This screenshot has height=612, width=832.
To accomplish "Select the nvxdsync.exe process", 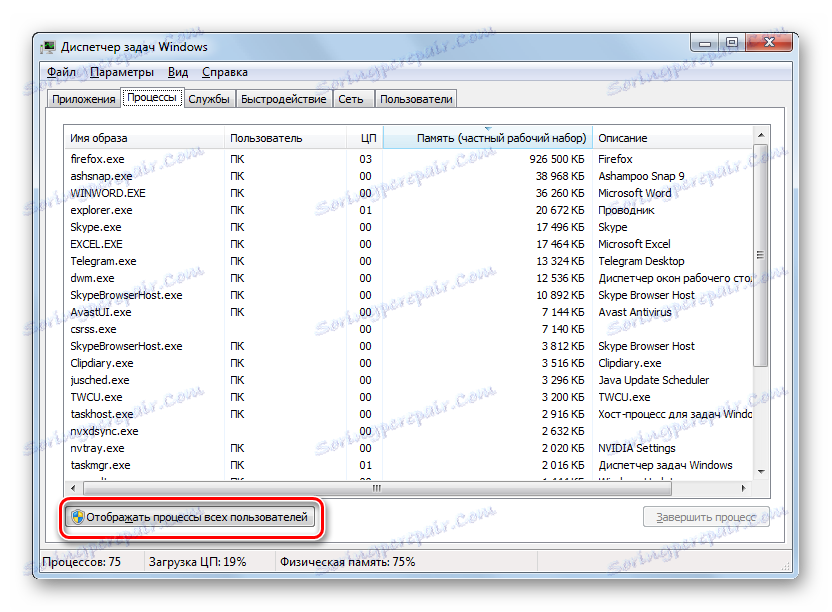I will 409,431.
